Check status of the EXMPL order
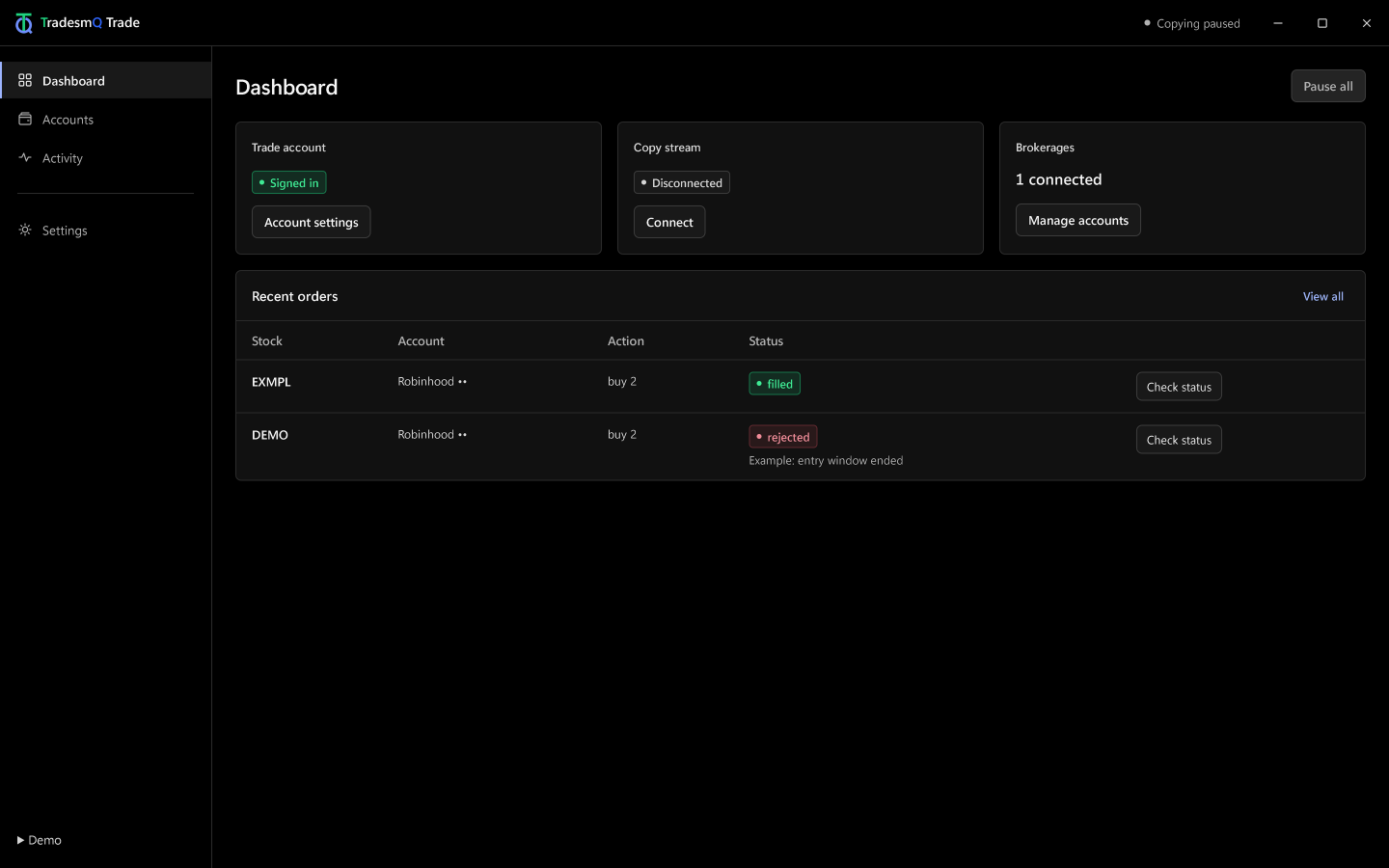 (x=1179, y=387)
